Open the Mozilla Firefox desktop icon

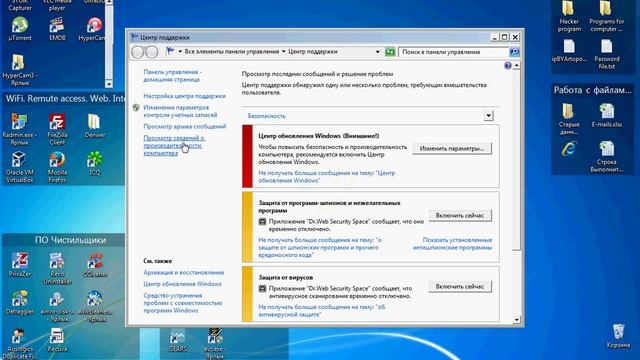(x=57, y=167)
